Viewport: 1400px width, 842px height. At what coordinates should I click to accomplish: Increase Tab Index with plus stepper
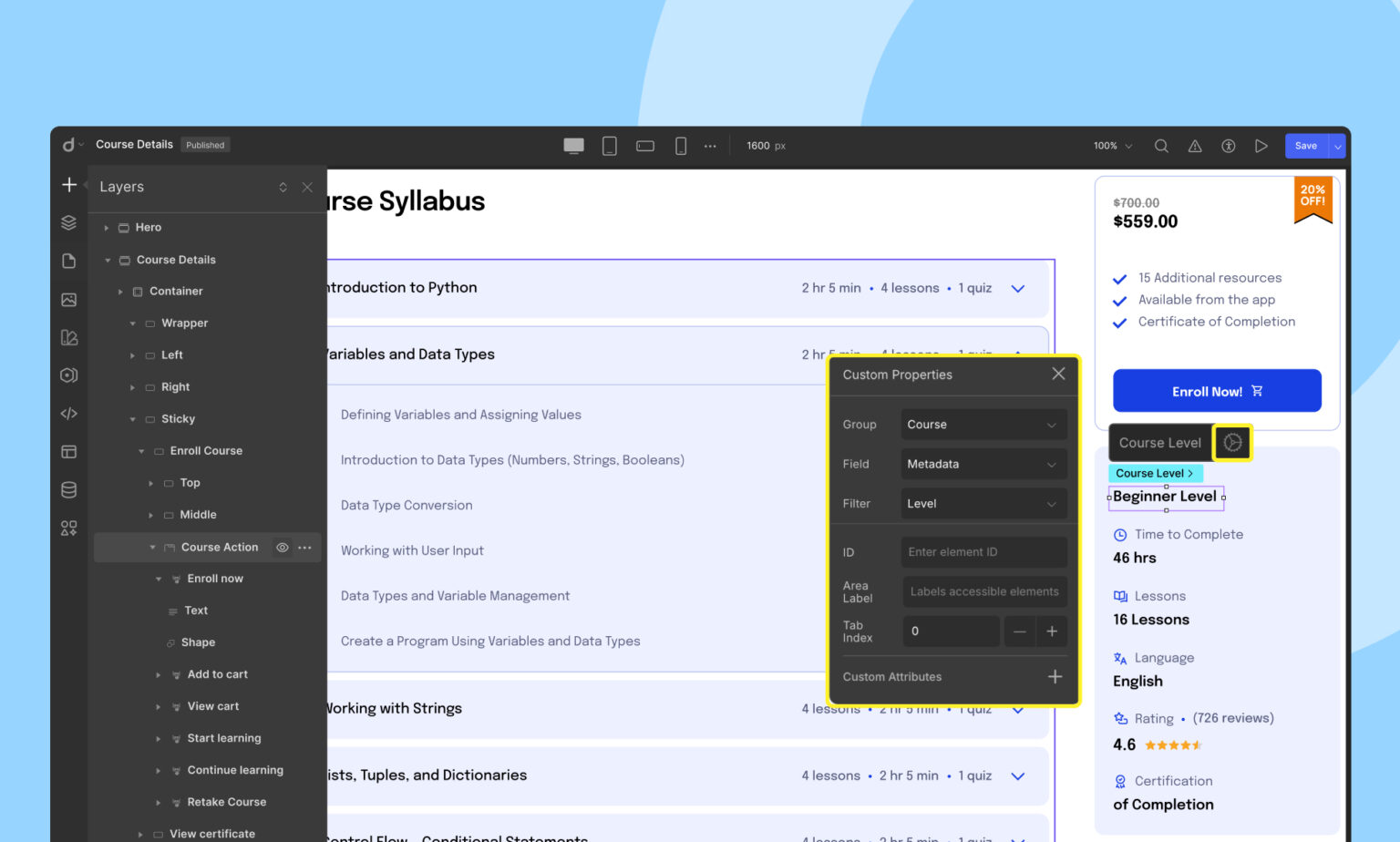(x=1052, y=631)
